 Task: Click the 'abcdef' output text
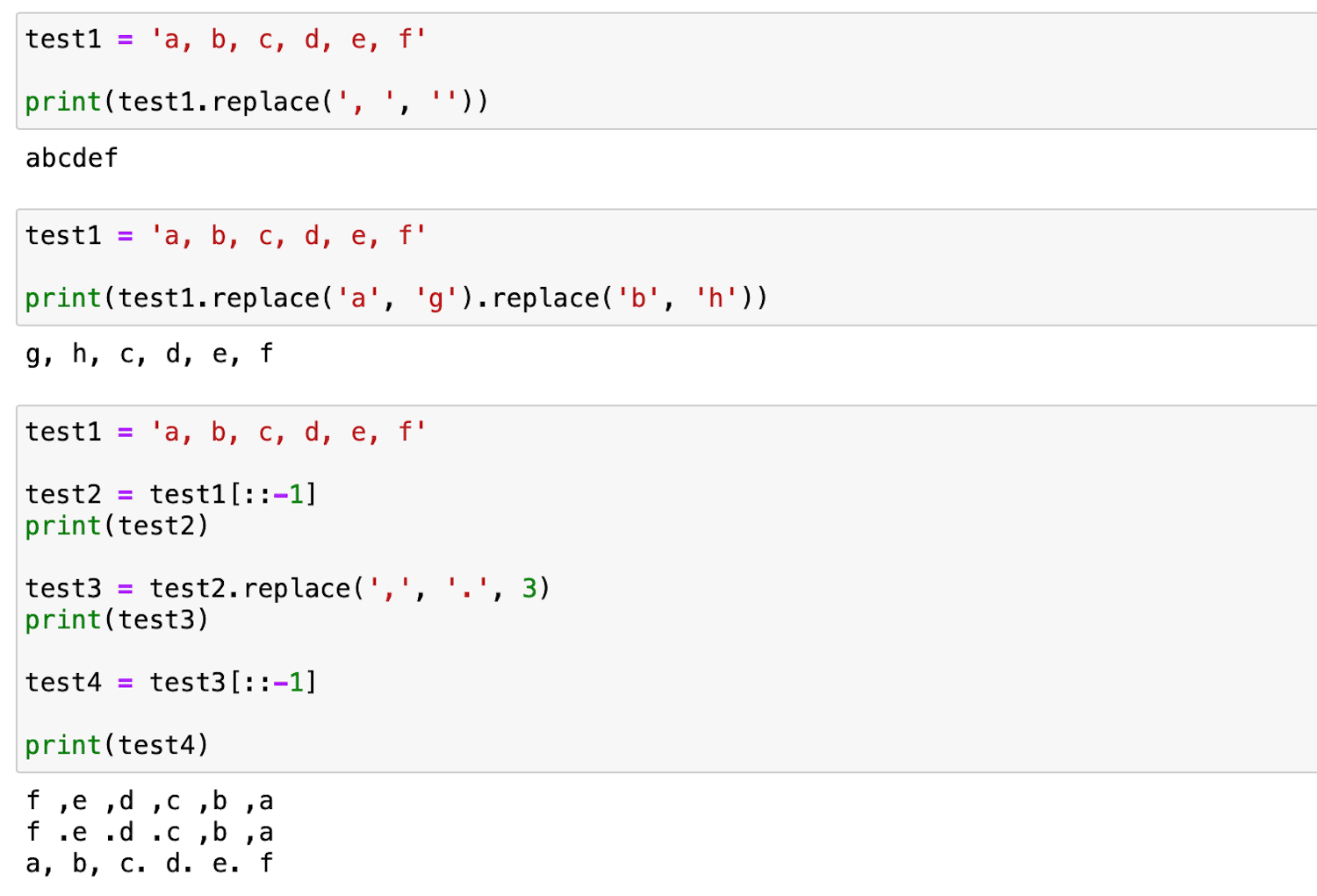click(71, 158)
